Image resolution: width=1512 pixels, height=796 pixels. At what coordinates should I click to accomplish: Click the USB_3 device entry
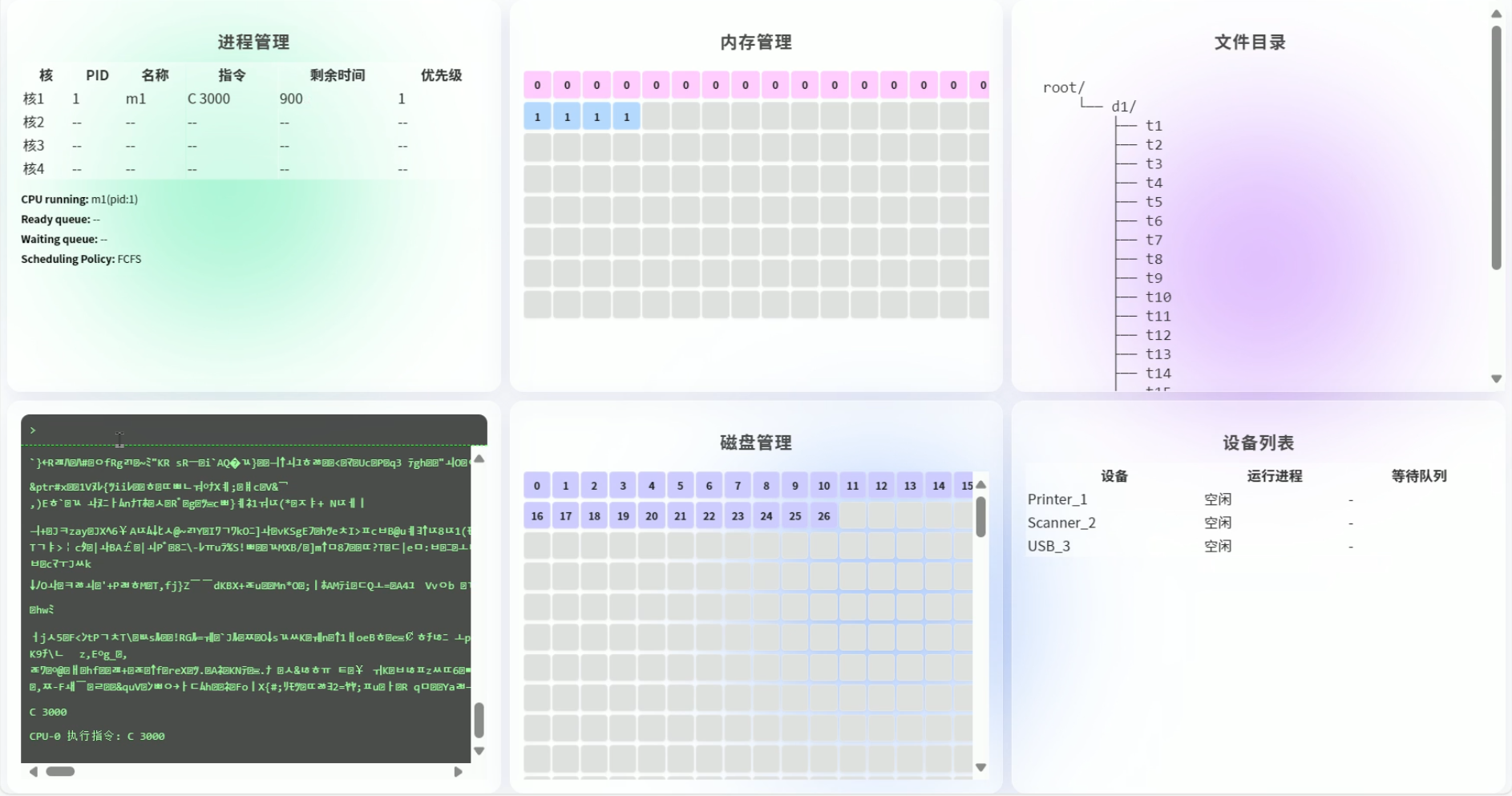click(1049, 546)
